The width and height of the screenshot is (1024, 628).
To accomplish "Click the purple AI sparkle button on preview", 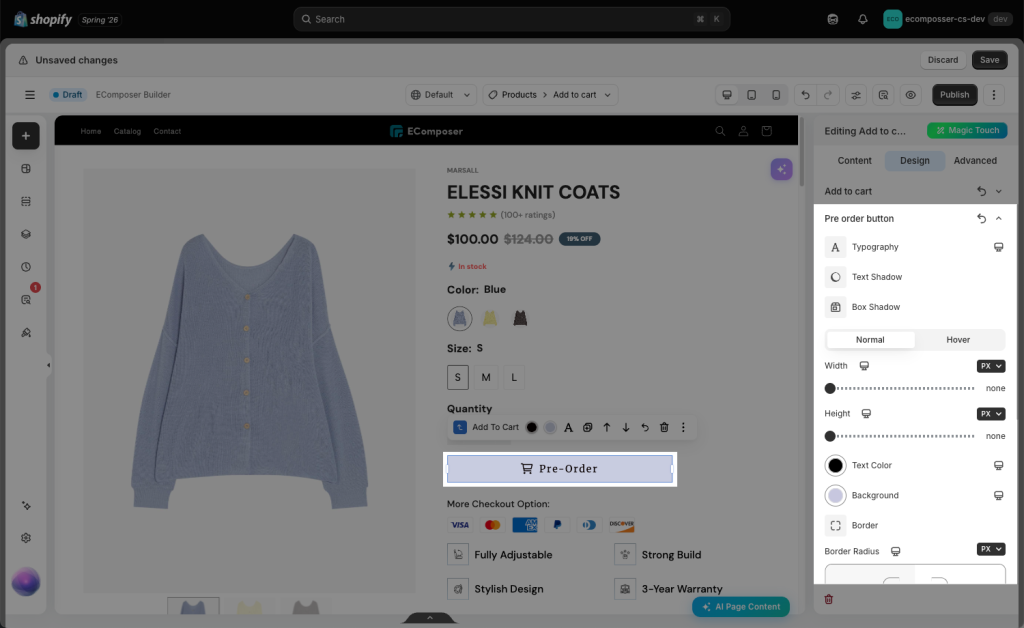I will pyautogui.click(x=781, y=170).
